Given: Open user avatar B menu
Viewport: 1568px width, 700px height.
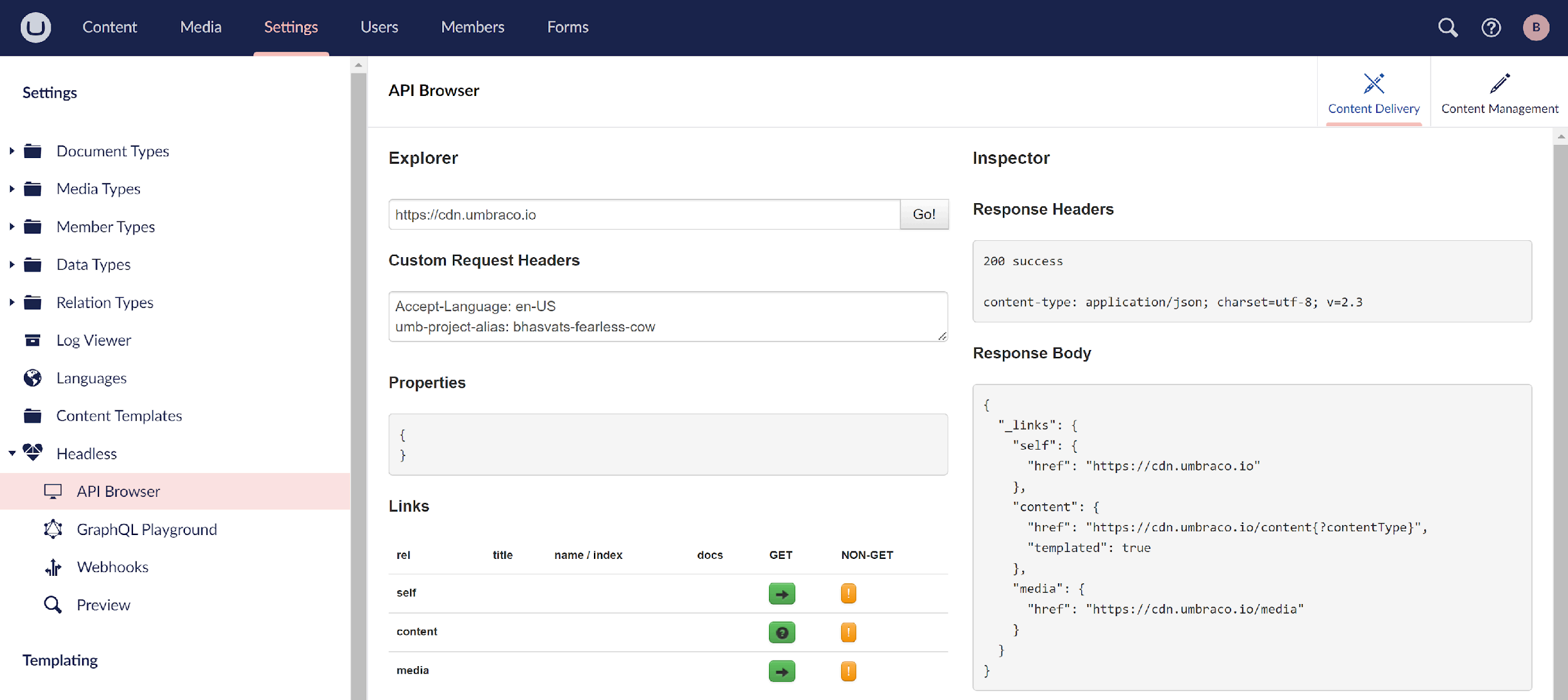Looking at the screenshot, I should pyautogui.click(x=1535, y=27).
